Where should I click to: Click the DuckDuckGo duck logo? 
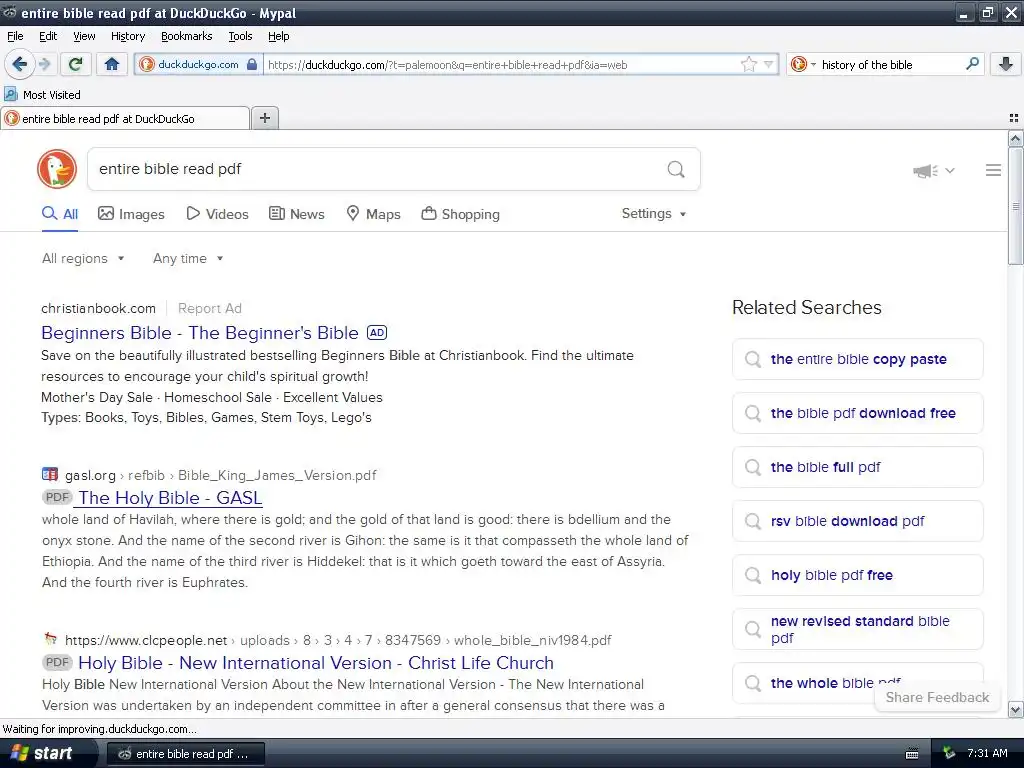(x=57, y=169)
